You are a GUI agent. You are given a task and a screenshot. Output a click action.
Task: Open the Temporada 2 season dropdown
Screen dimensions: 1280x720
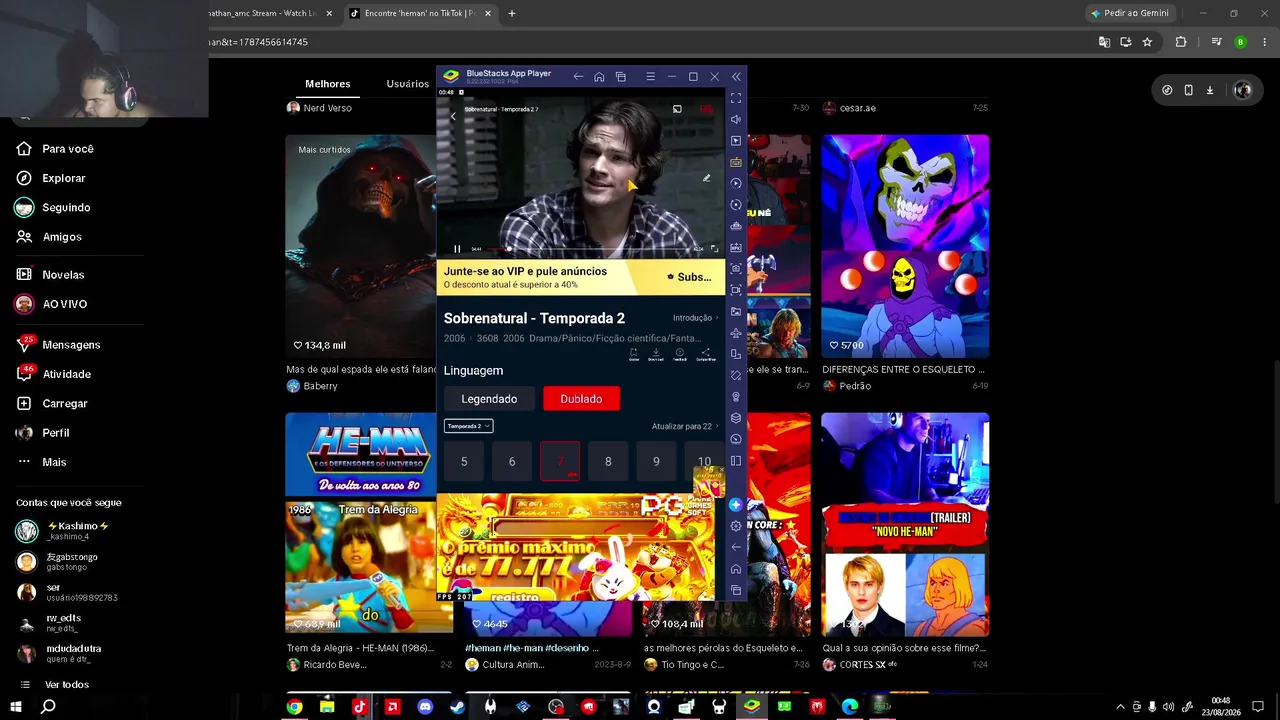pyautogui.click(x=468, y=426)
